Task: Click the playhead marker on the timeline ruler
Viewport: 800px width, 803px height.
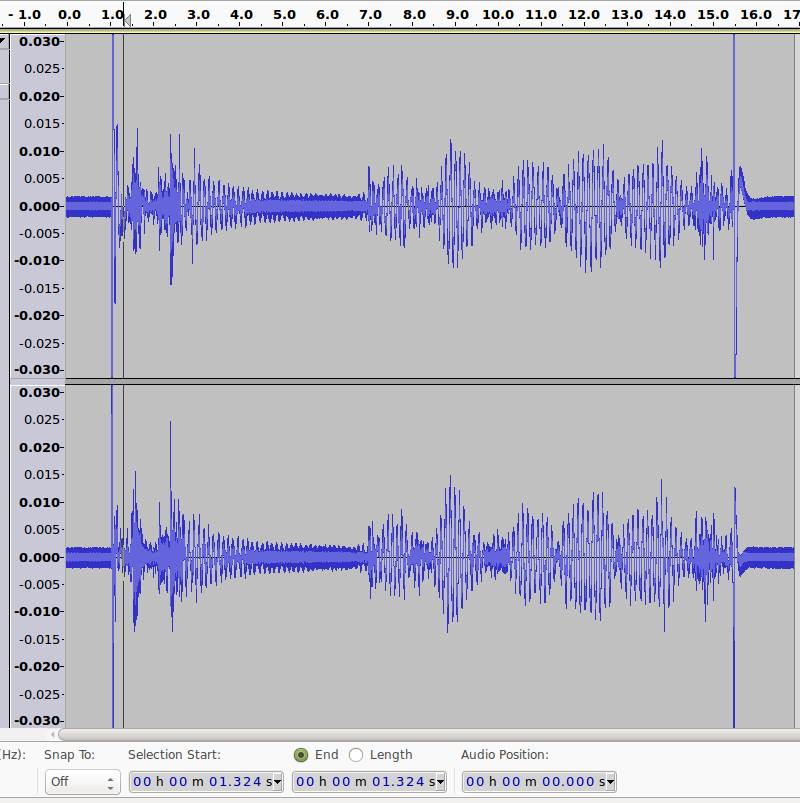Action: point(125,18)
